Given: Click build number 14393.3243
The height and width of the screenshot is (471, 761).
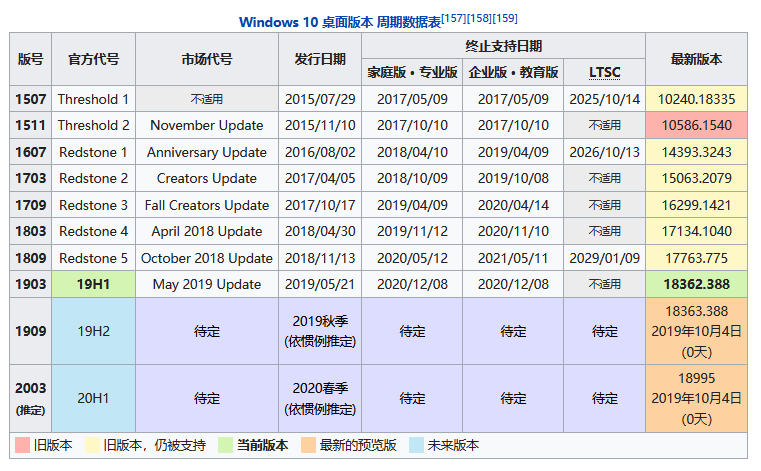Looking at the screenshot, I should pyautogui.click(x=696, y=152).
